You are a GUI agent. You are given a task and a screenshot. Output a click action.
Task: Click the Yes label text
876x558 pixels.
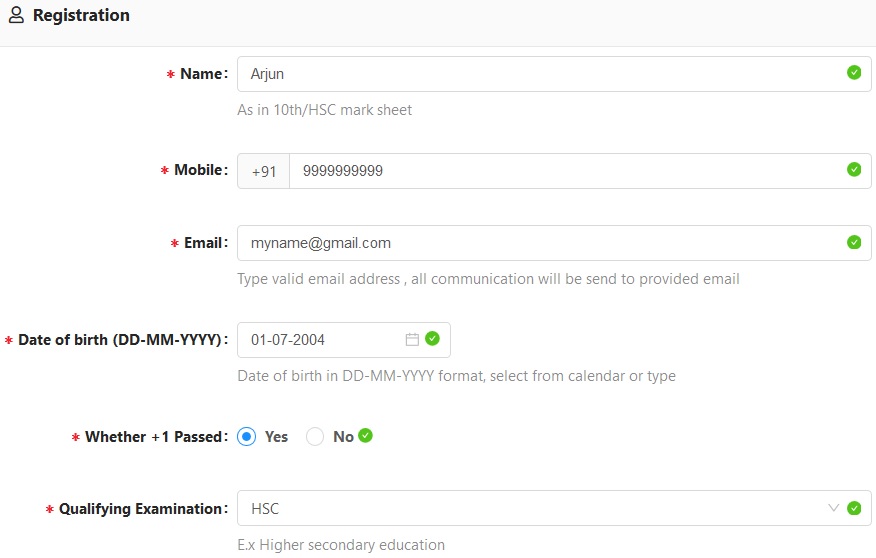(276, 437)
